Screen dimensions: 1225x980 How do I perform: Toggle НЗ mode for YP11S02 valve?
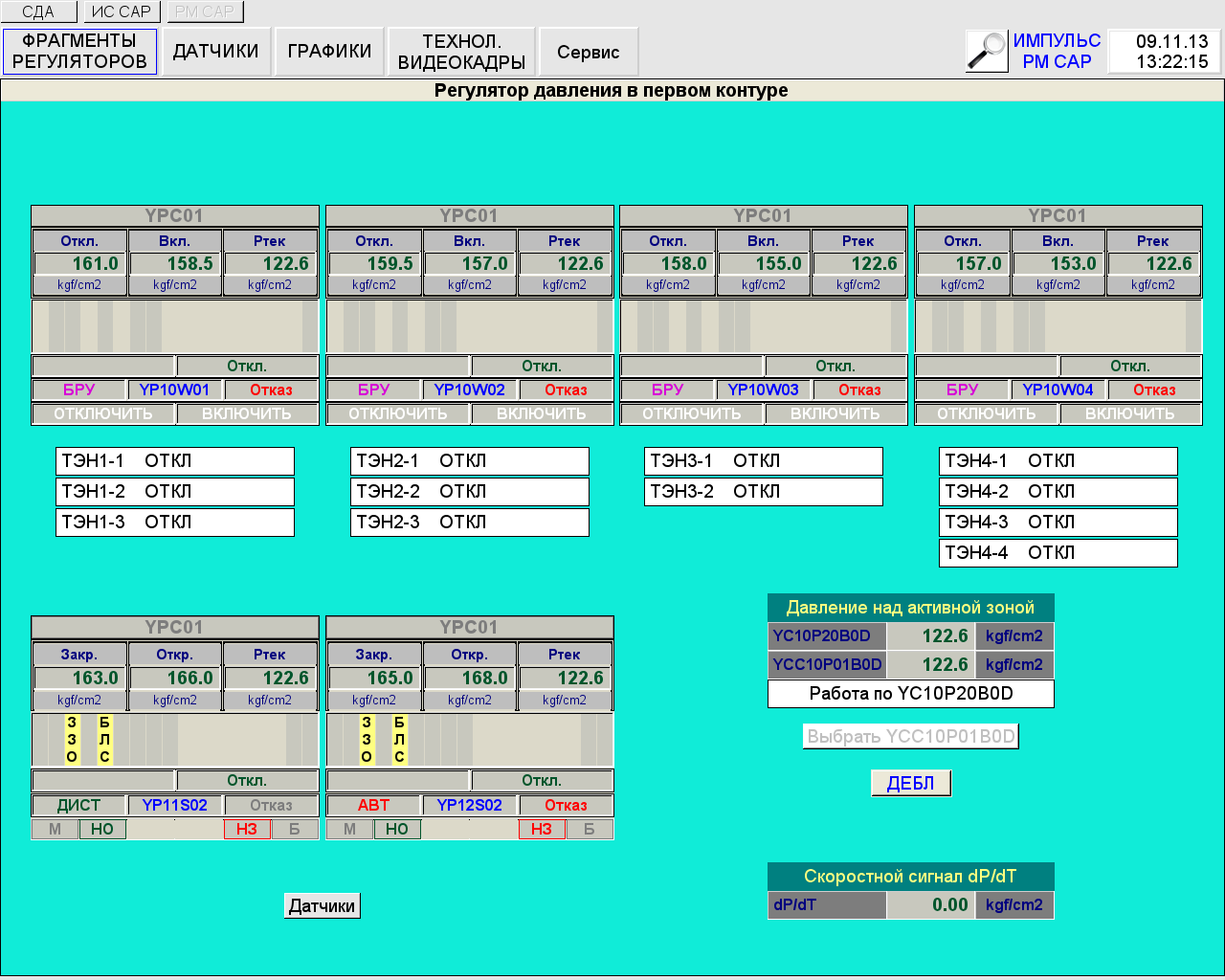[x=247, y=830]
